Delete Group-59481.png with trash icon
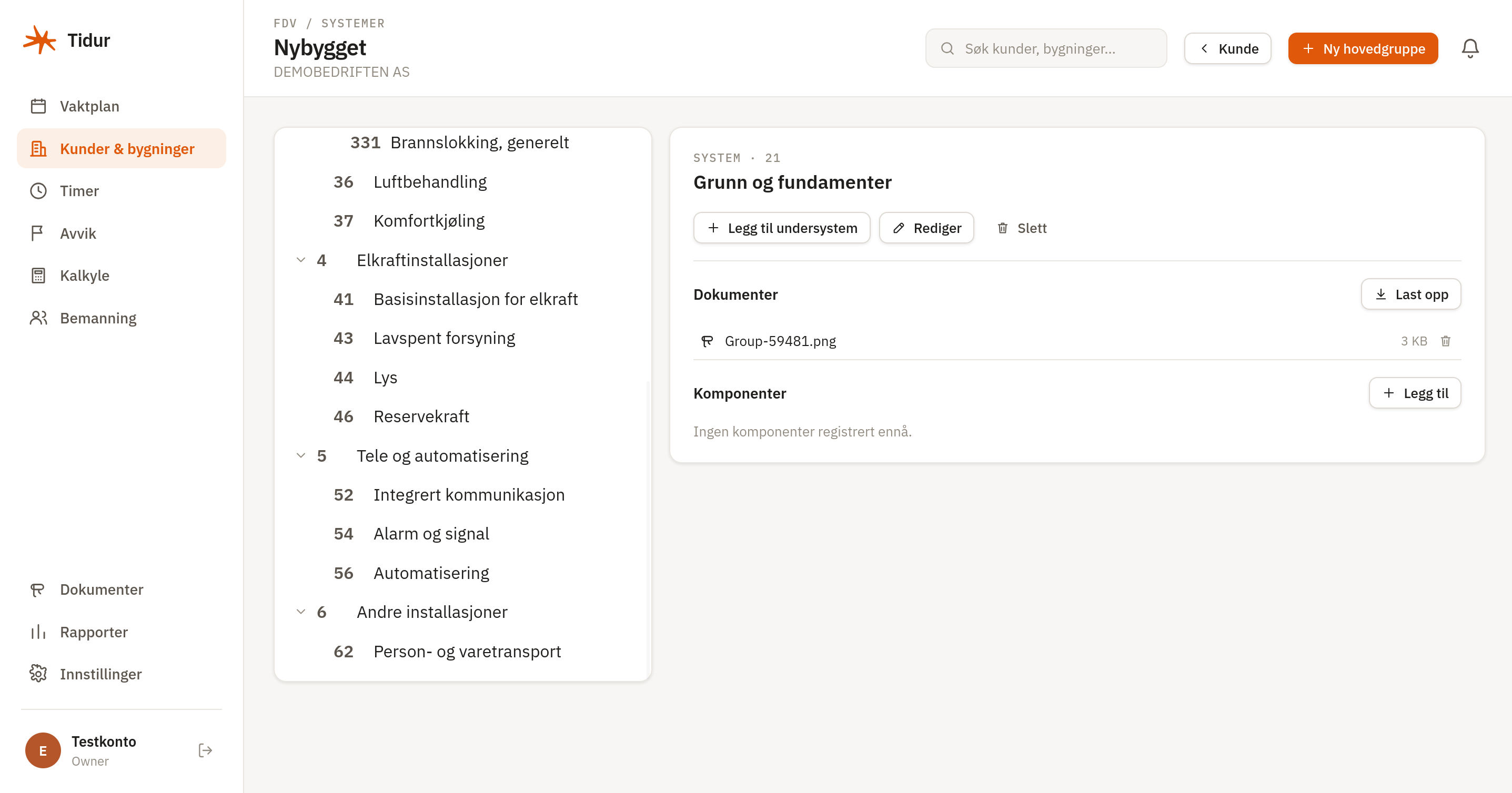Image resolution: width=1512 pixels, height=793 pixels. 1445,341
